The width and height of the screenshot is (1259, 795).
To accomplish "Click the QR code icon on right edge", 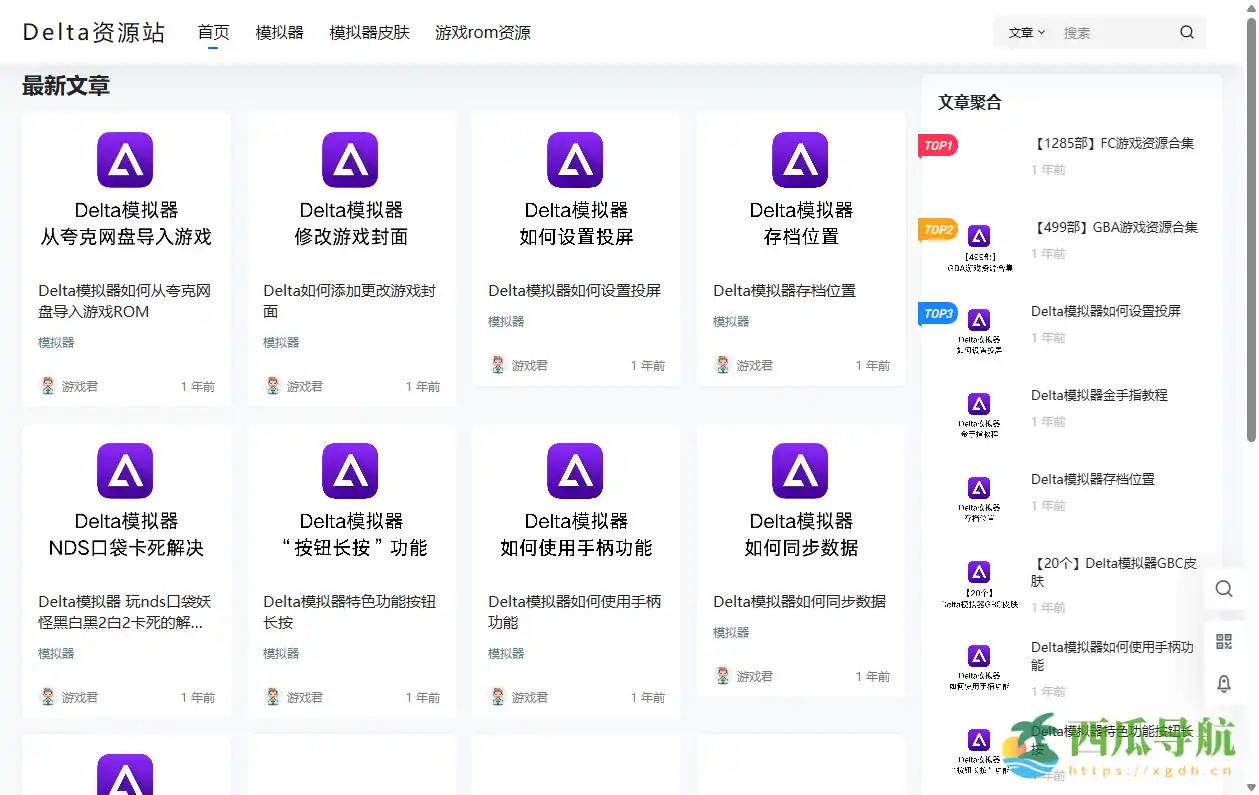I will pyautogui.click(x=1224, y=641).
